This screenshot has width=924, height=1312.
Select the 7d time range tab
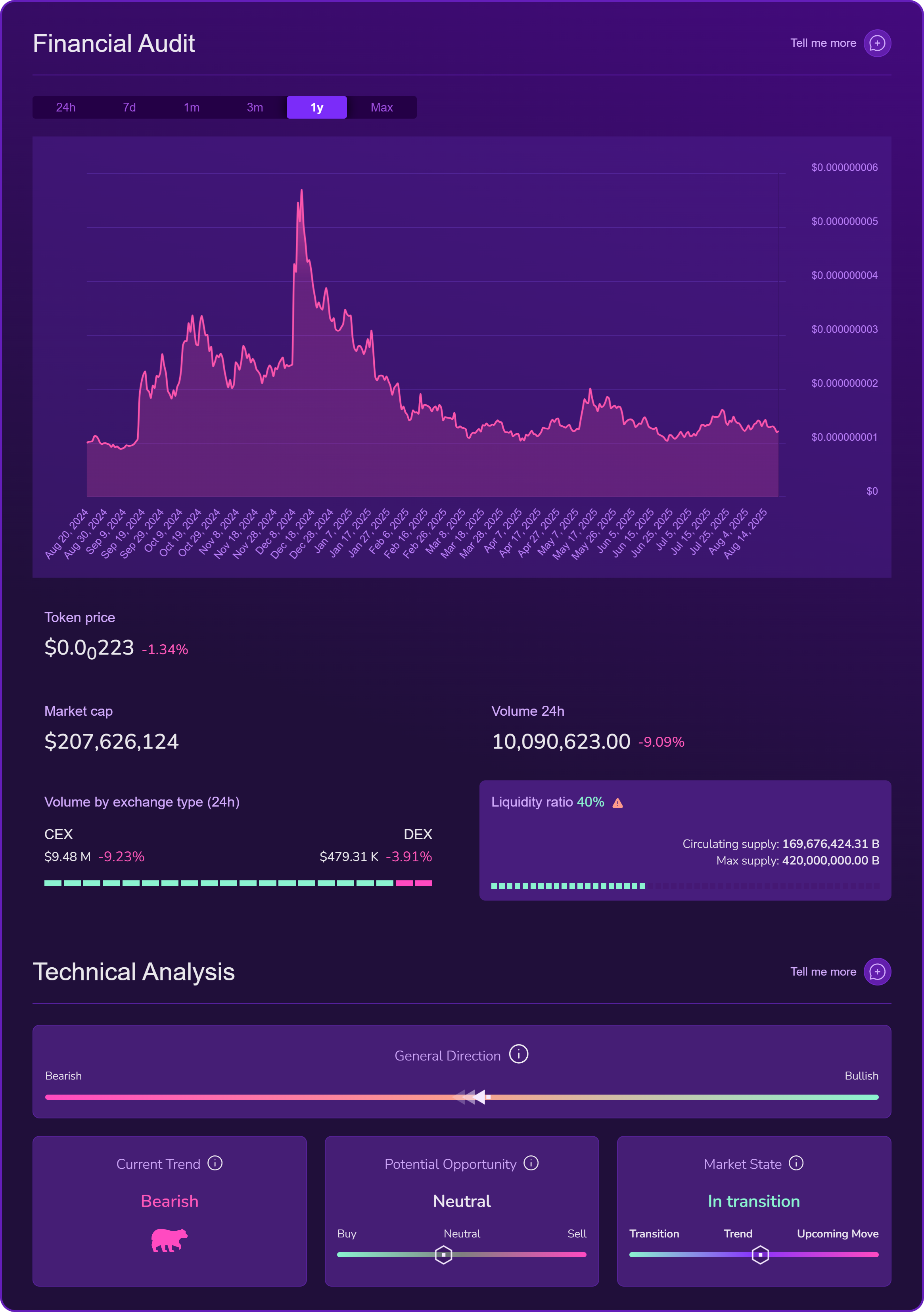tap(129, 108)
